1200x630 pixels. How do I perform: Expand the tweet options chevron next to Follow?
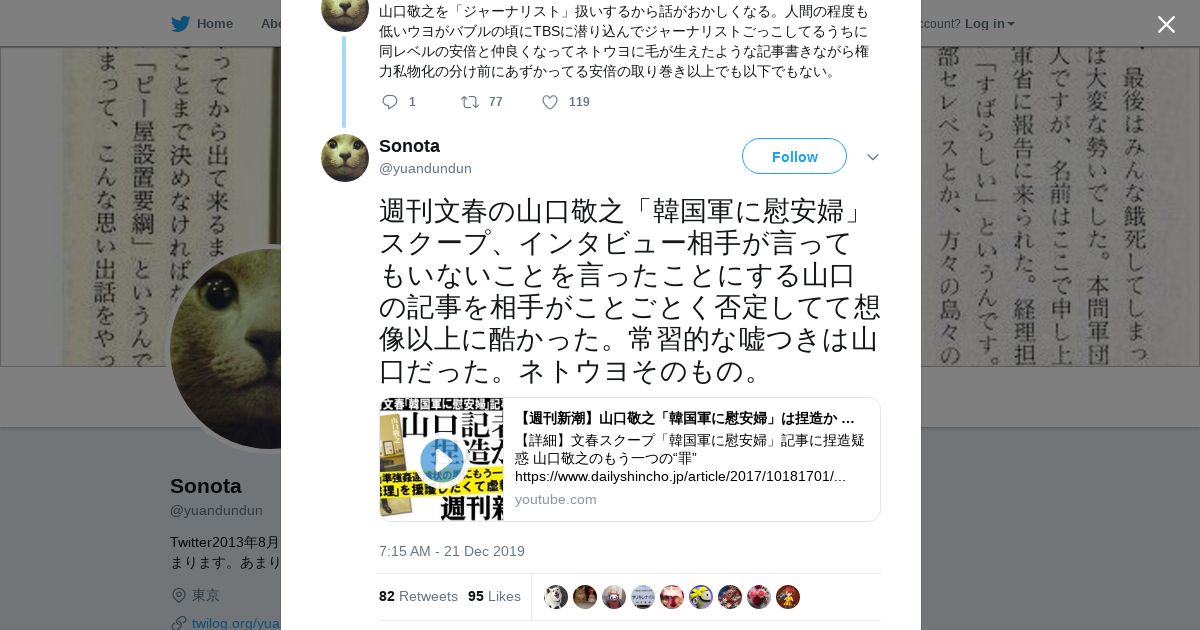coord(873,157)
